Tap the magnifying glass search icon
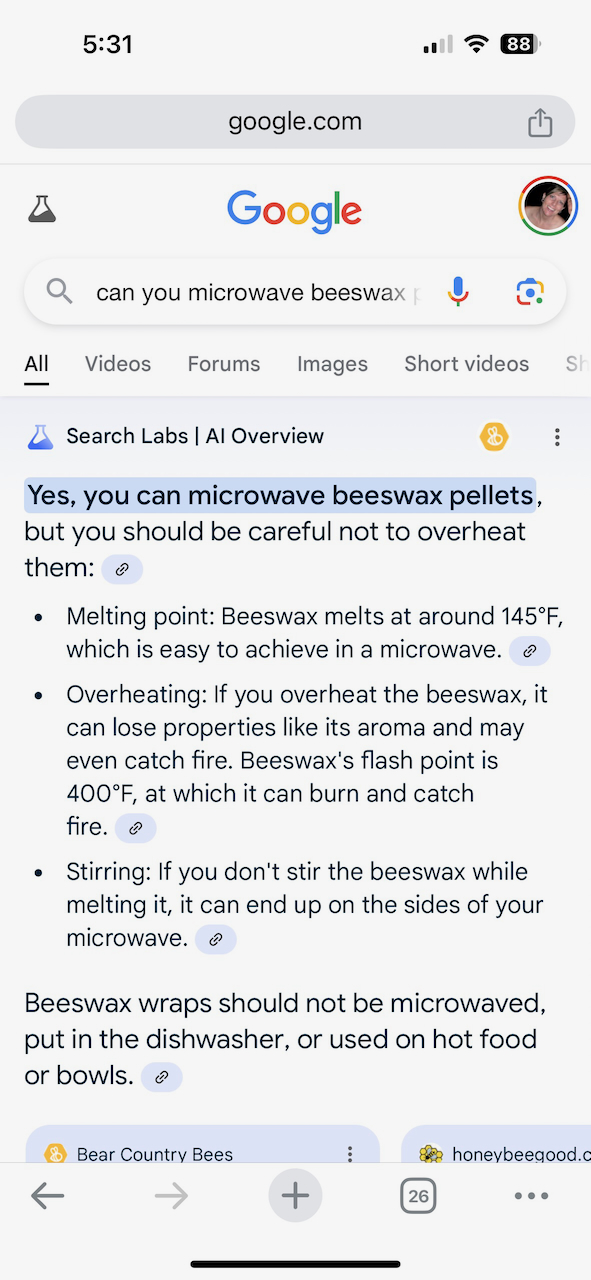 [60, 291]
